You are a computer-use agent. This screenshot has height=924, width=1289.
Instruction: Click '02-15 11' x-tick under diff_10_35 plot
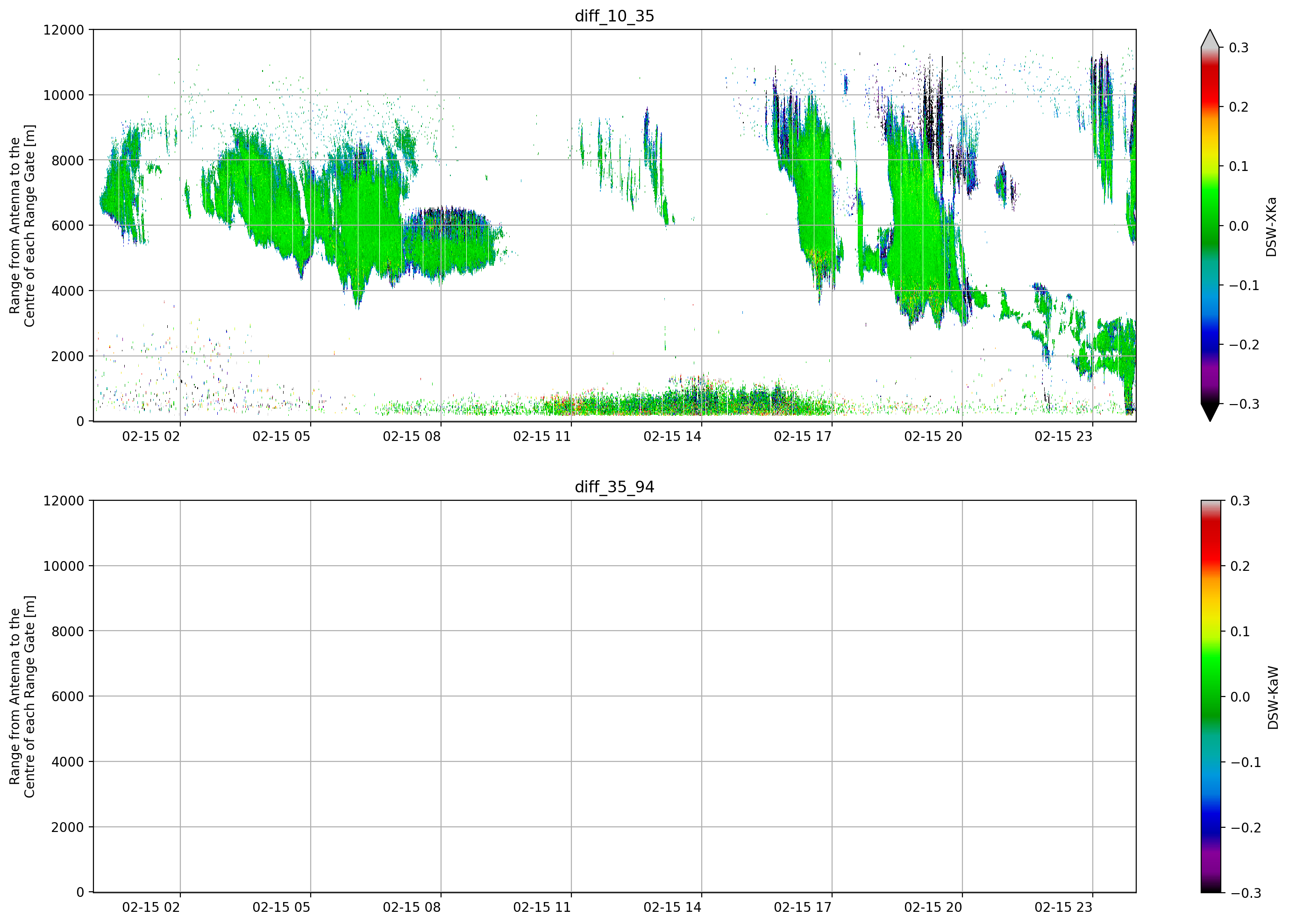[542, 436]
